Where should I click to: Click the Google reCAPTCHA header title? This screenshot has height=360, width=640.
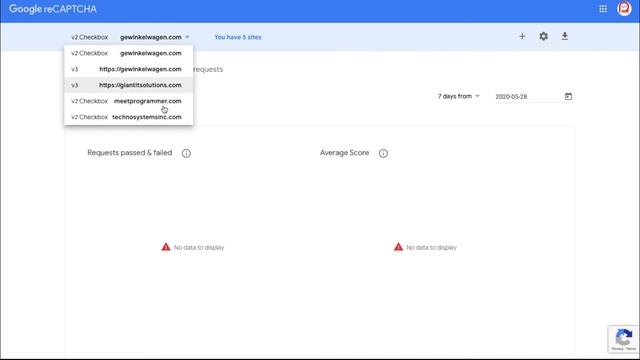pyautogui.click(x=53, y=9)
